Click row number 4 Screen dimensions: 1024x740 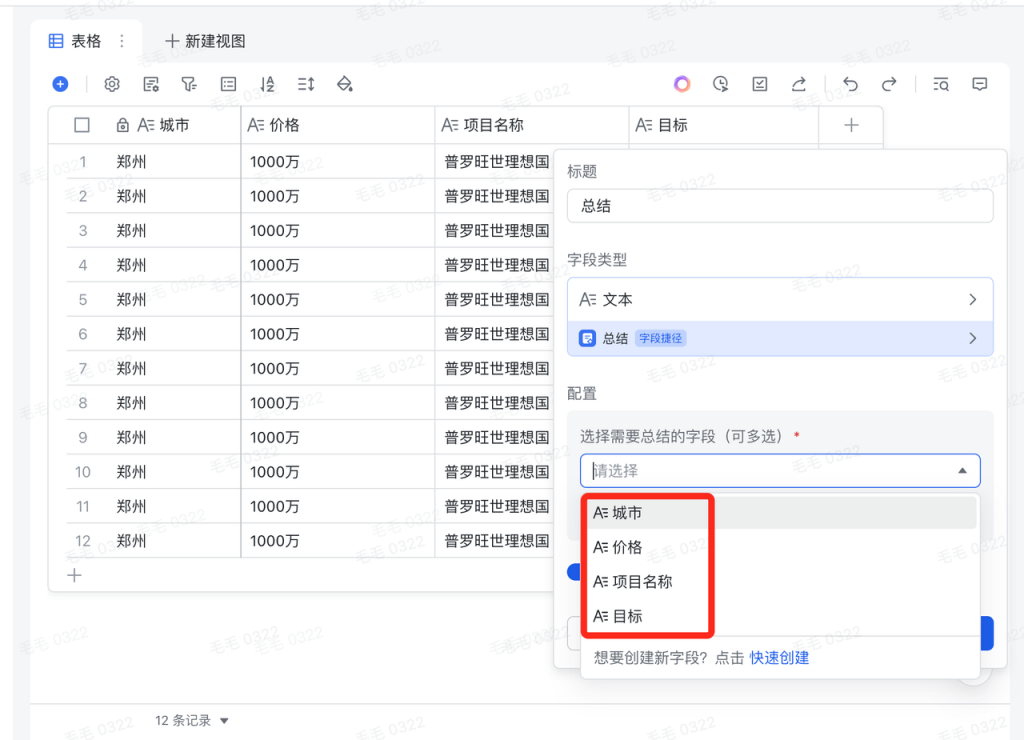click(82, 265)
